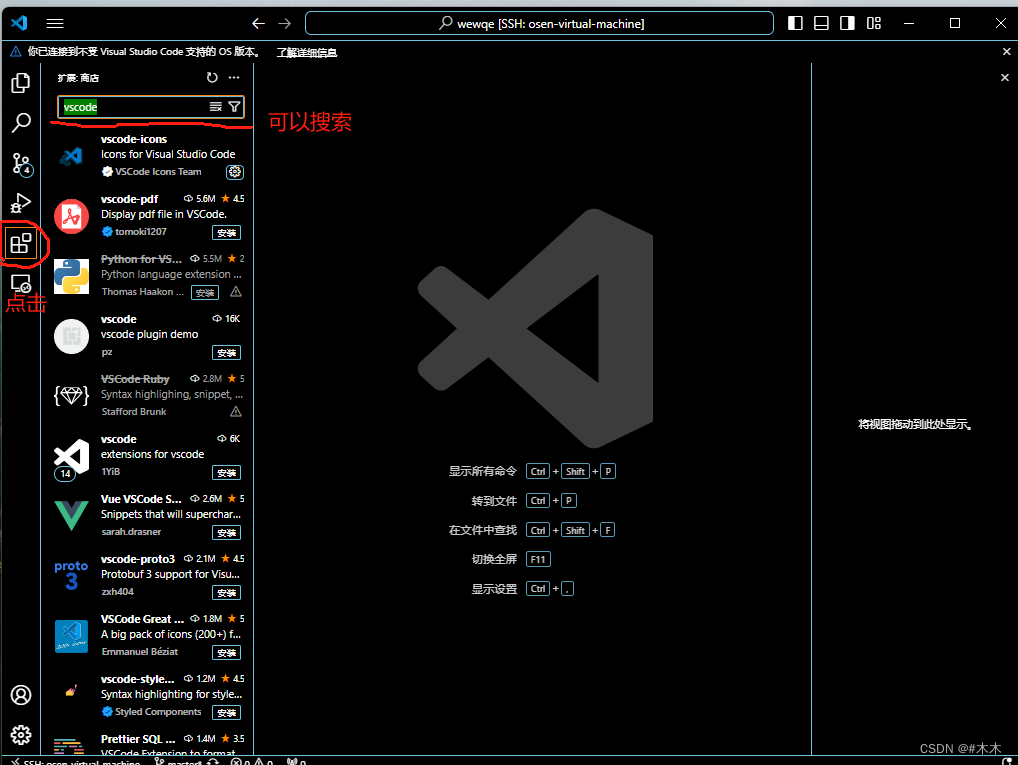The width and height of the screenshot is (1018, 765).
Task: Close the secondary side bar panel
Action: click(1005, 77)
